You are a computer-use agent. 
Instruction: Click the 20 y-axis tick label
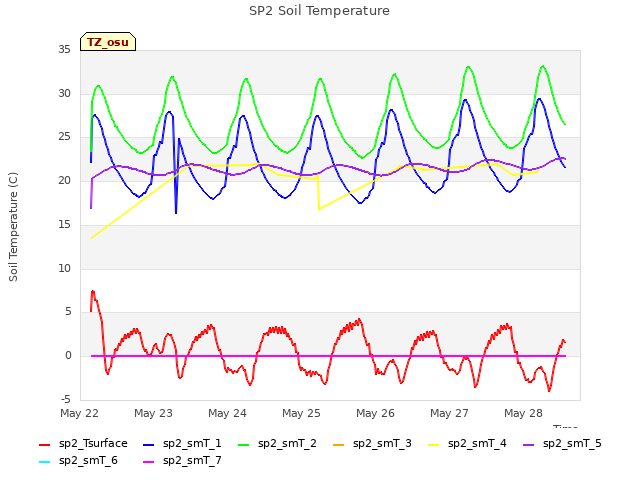(x=64, y=180)
